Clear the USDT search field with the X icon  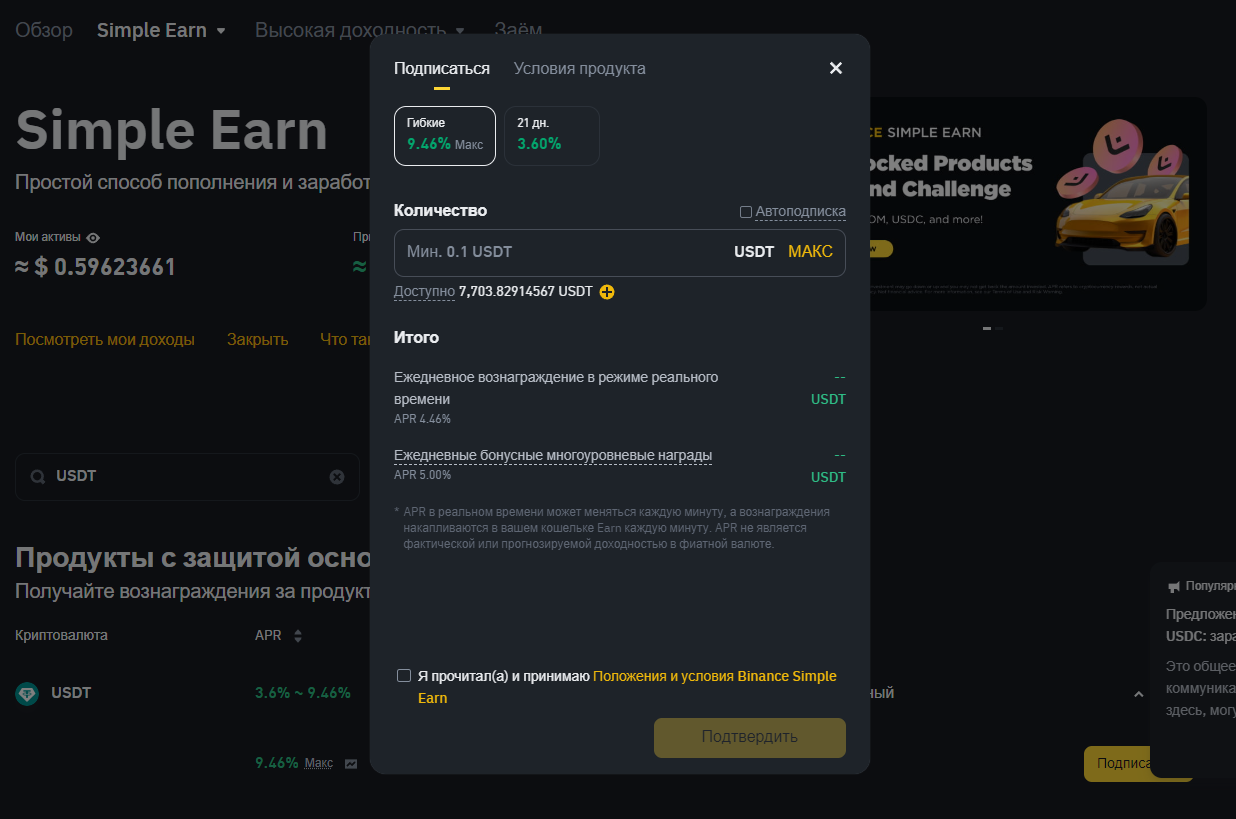[x=337, y=477]
